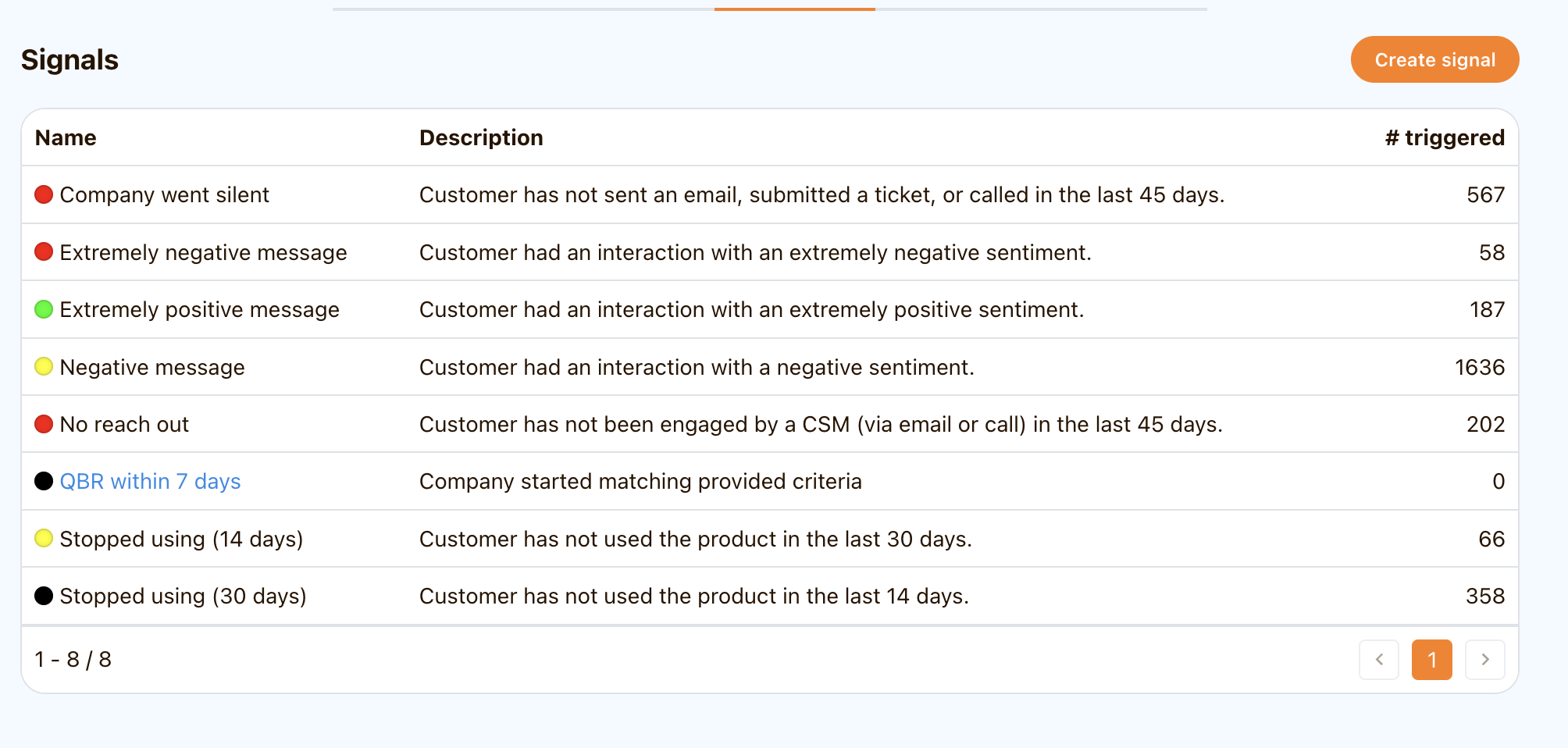Click red status dot for Company went silent
This screenshot has width=1568, height=748.
point(44,194)
